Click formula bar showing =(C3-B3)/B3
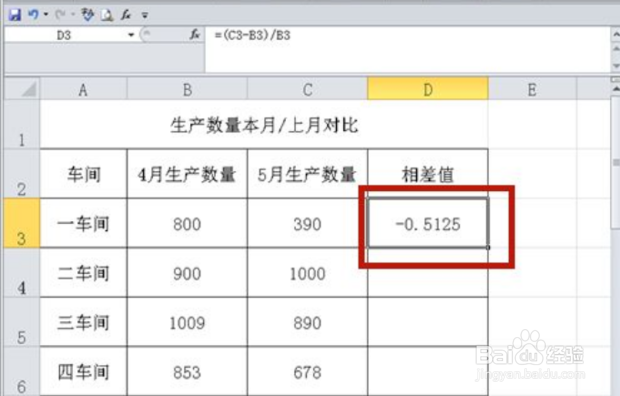620x396 pixels. [x=407, y=49]
